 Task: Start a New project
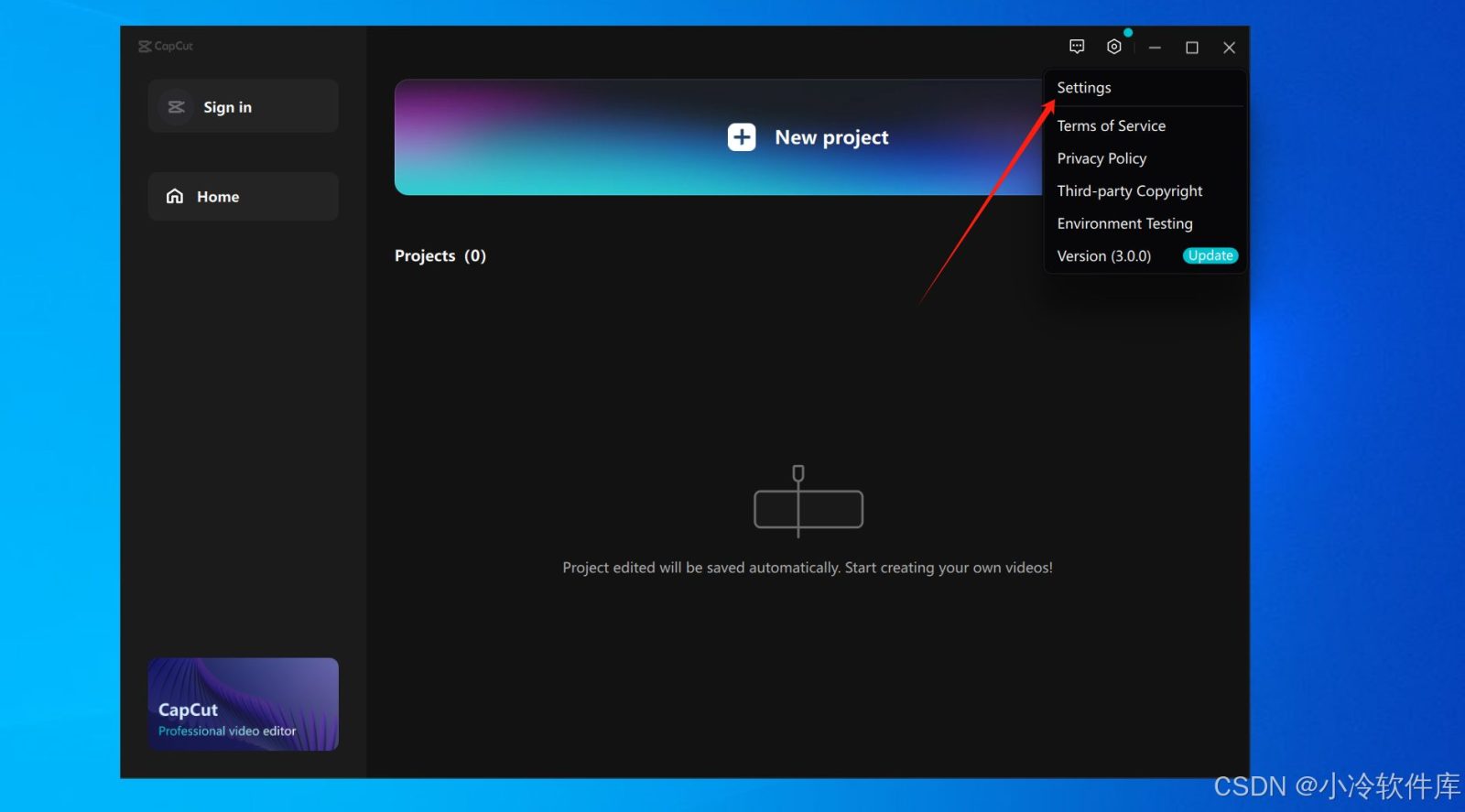click(x=719, y=137)
